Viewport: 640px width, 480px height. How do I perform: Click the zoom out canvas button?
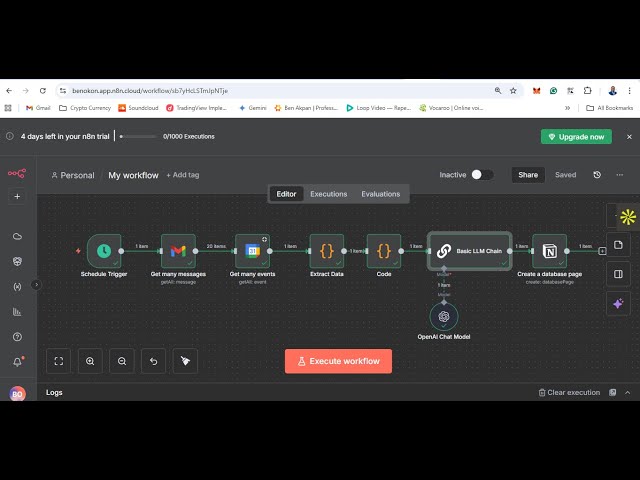coord(122,361)
